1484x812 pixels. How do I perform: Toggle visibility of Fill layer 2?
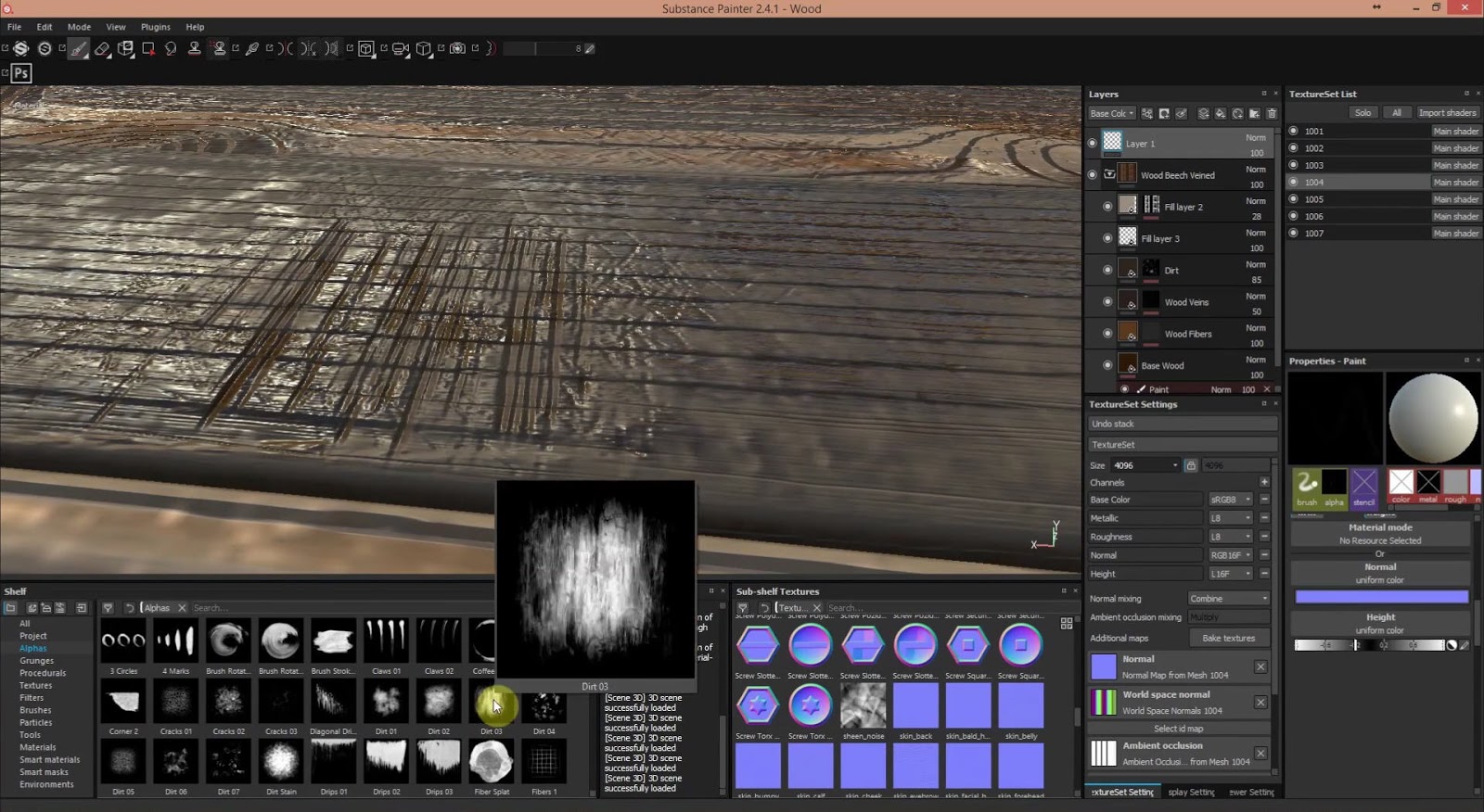(x=1107, y=207)
